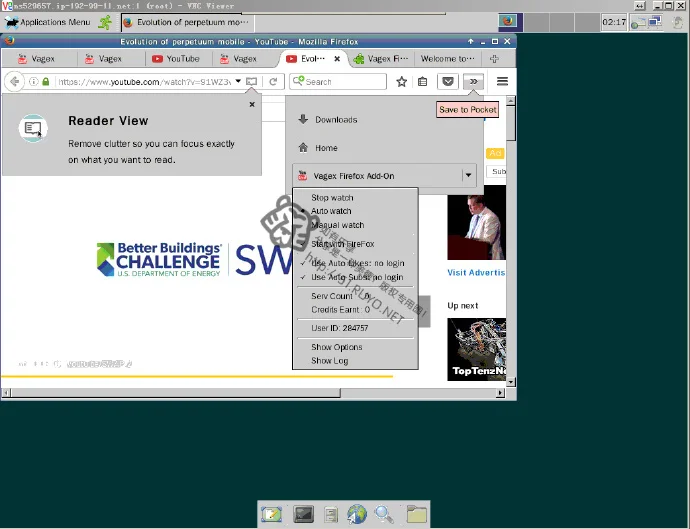Viewport: 690px width, 529px height.
Task: Open the file manager cabinet dock icon
Action: pos(331,514)
